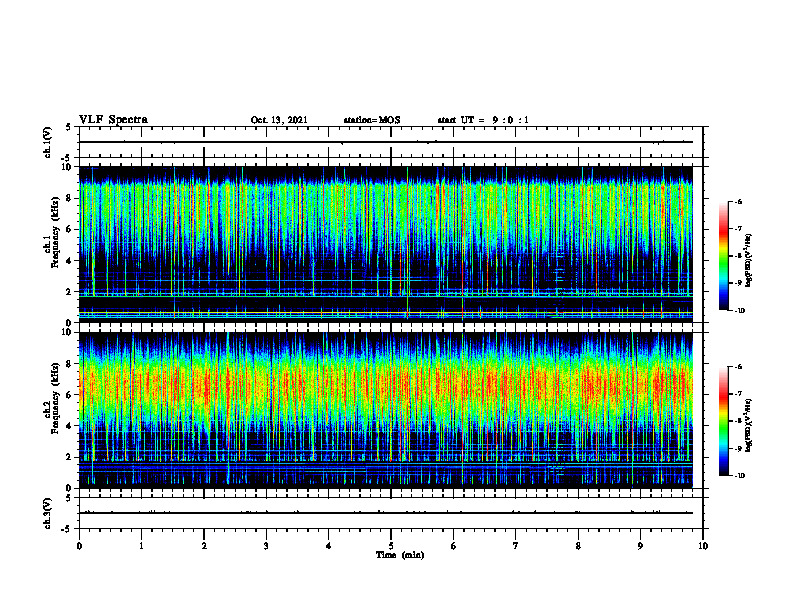Image resolution: width=792 pixels, height=612 pixels.
Task: Click inside the ch.2 spectrogram panel
Action: (386, 410)
